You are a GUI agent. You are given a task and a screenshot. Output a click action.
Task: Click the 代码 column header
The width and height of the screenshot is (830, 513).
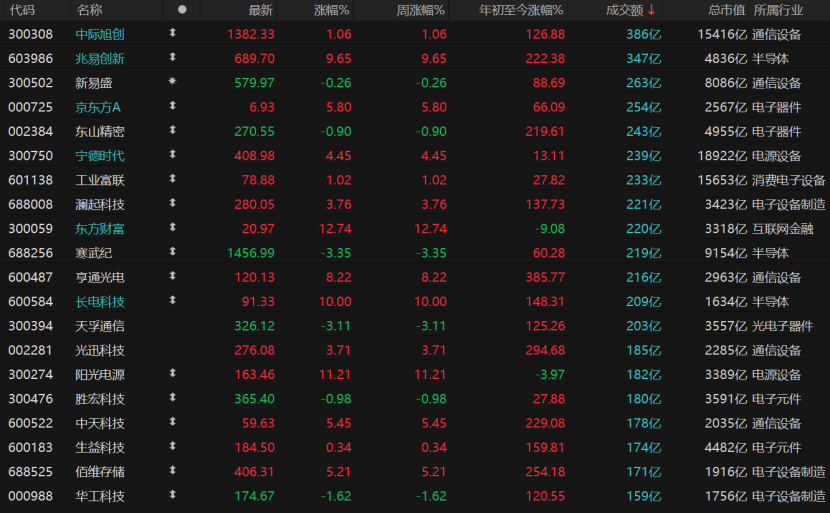click(22, 10)
